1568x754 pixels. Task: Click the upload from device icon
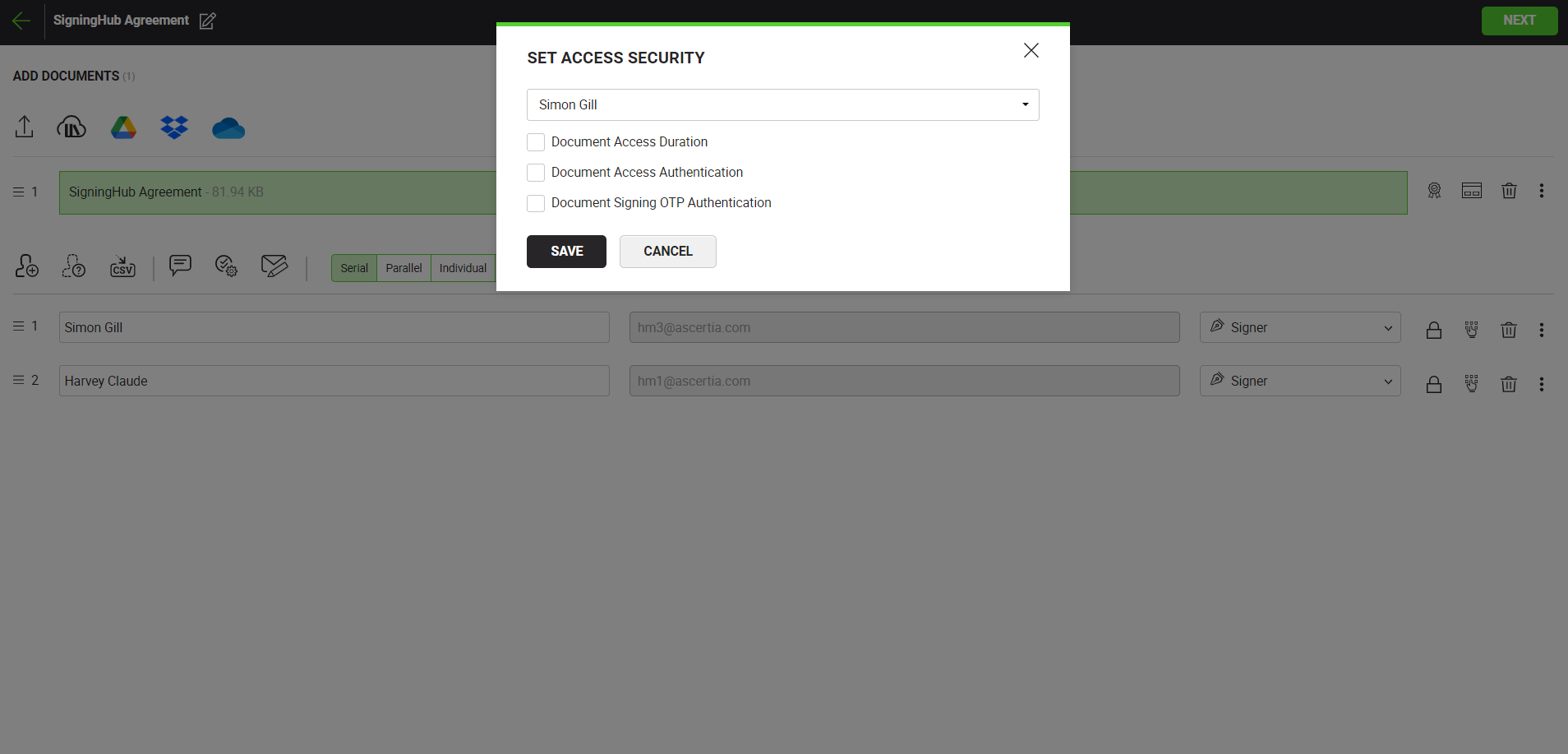(25, 127)
